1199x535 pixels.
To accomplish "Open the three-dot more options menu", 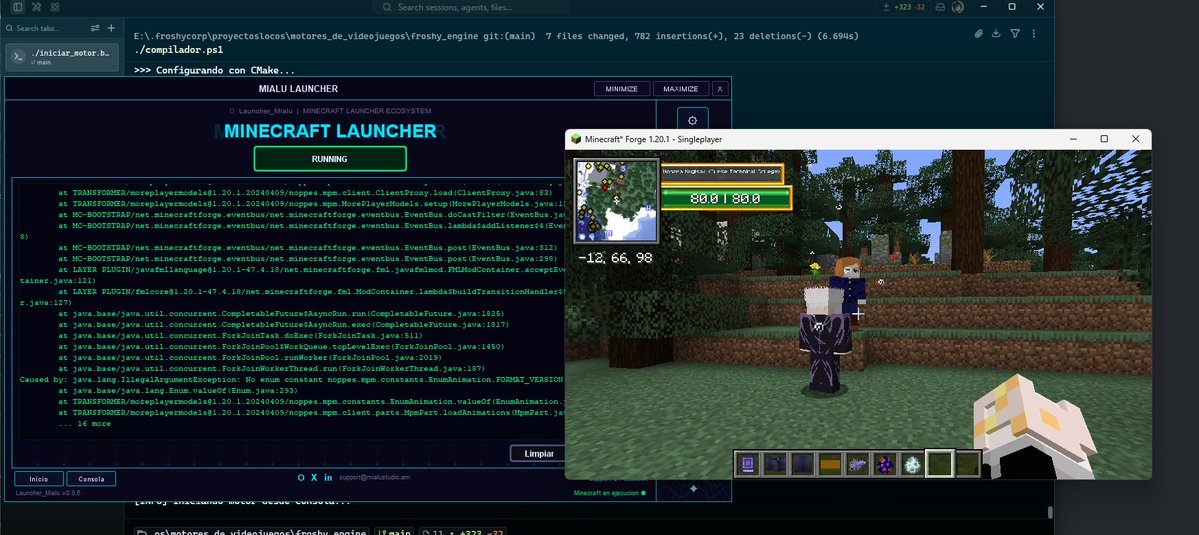I will tap(1034, 34).
